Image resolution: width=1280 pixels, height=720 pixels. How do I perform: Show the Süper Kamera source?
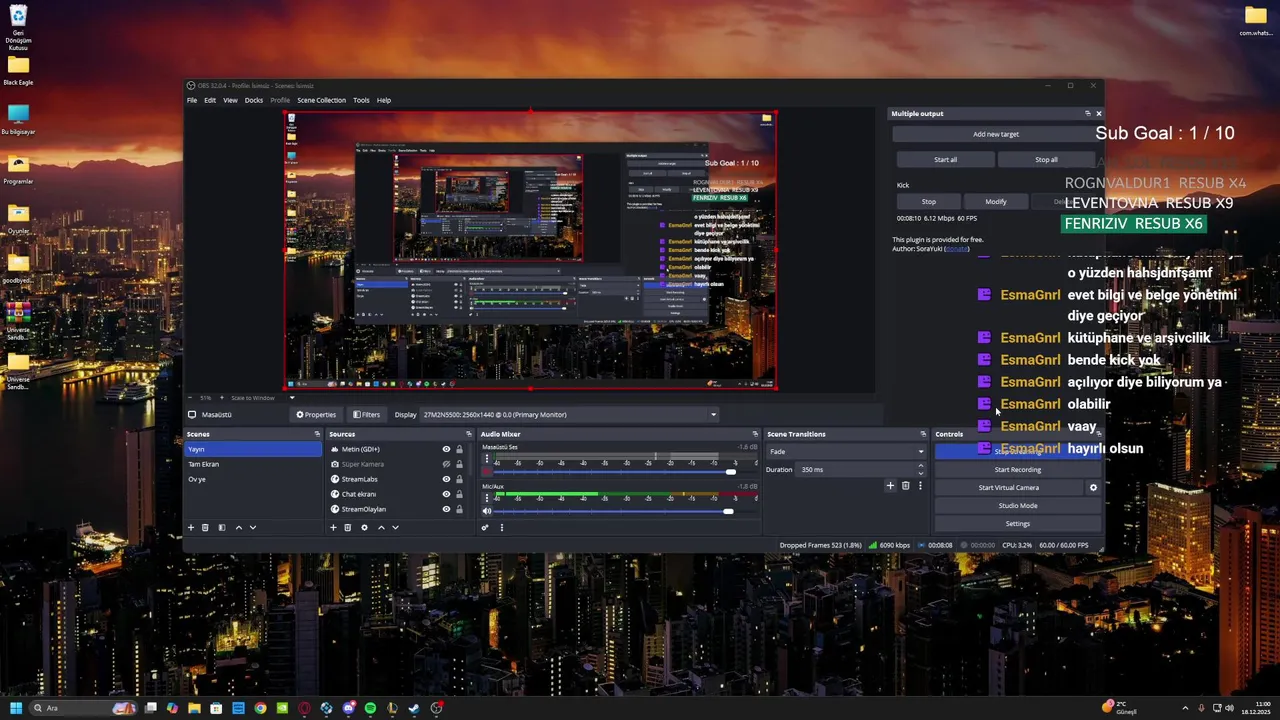coord(446,464)
